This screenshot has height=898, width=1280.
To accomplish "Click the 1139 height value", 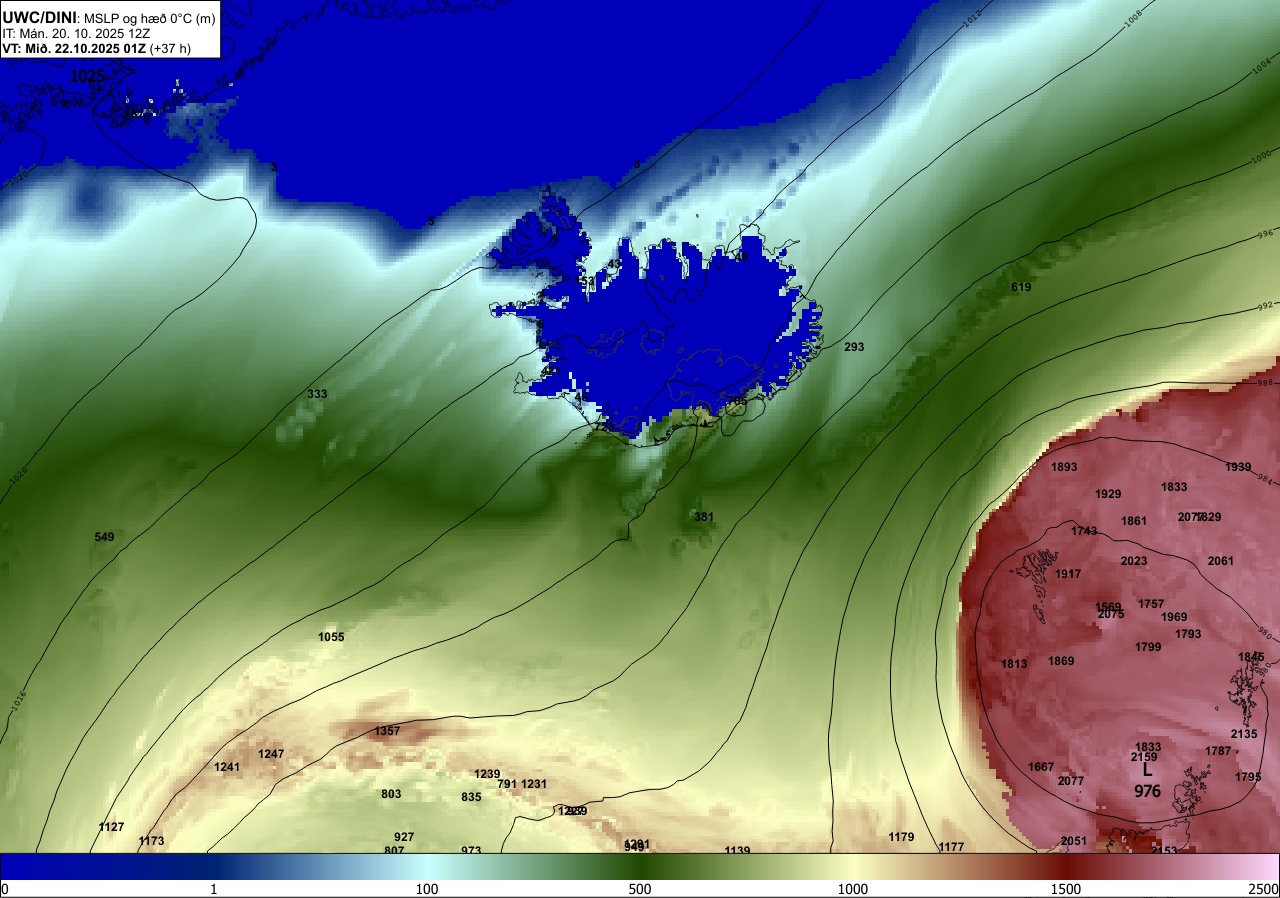I will 737,850.
